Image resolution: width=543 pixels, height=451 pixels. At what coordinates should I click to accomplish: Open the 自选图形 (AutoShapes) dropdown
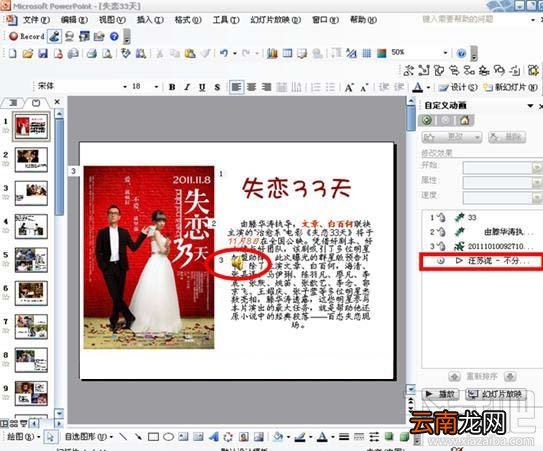[89, 437]
